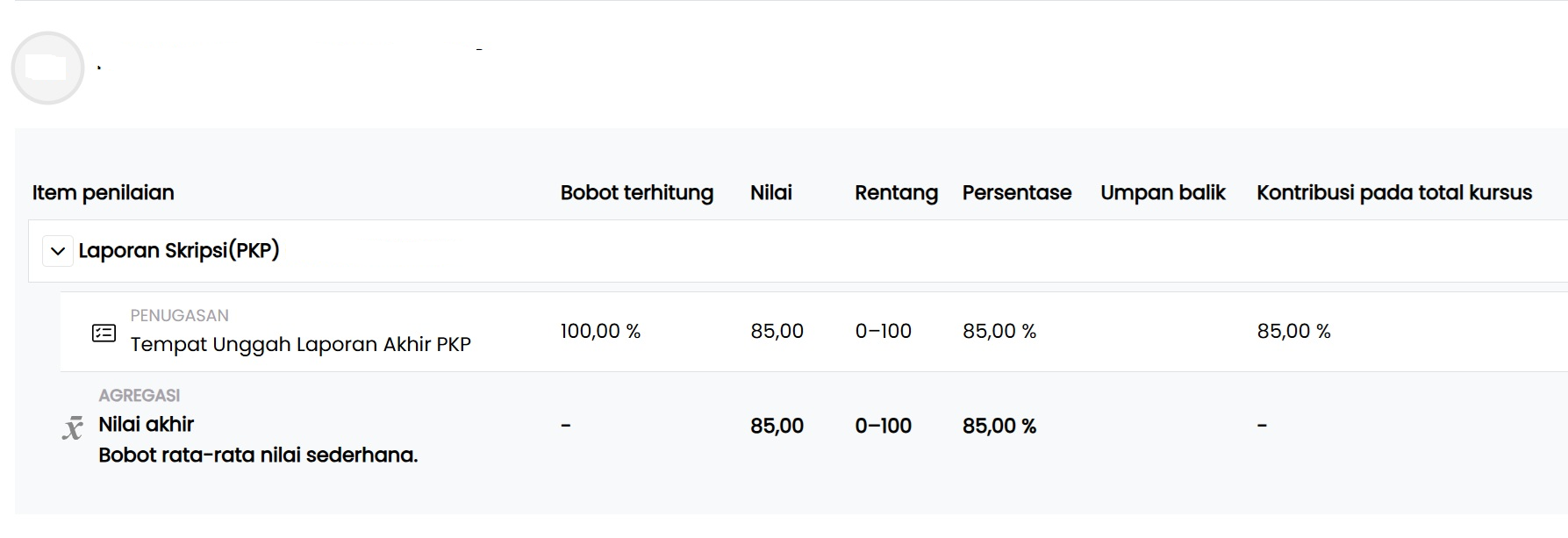Open Tempat Unggah Laporan Akhir PKP
Screen dimensions: 1568x538
300,344
